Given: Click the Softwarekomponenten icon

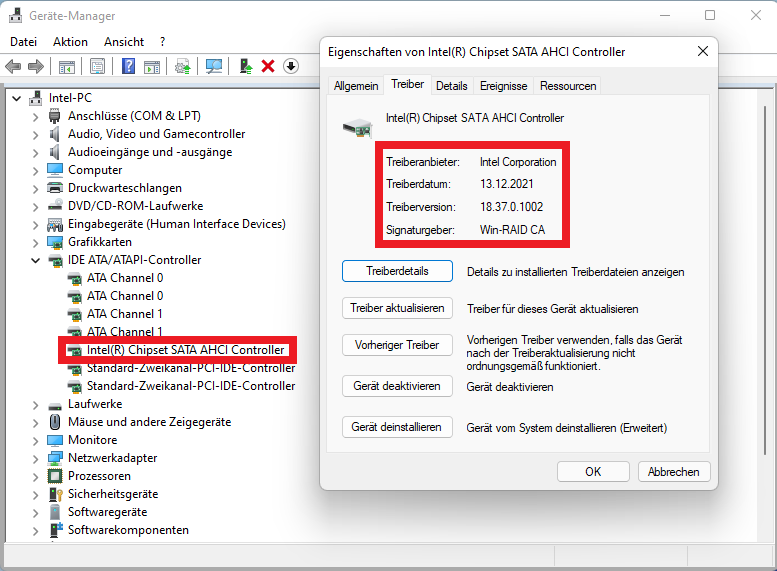Looking at the screenshot, I should 56,530.
